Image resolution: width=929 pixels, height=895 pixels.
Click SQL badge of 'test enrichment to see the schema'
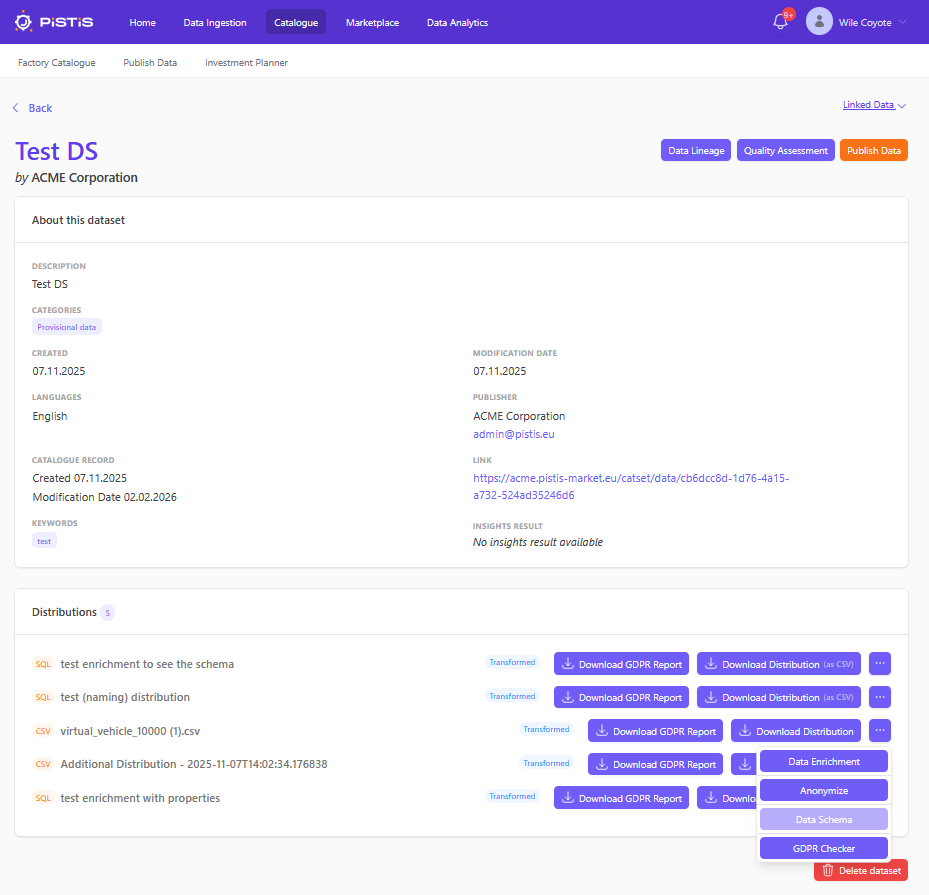point(43,664)
